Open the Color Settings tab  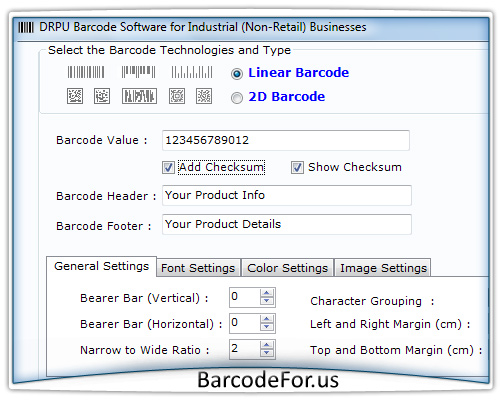click(287, 268)
